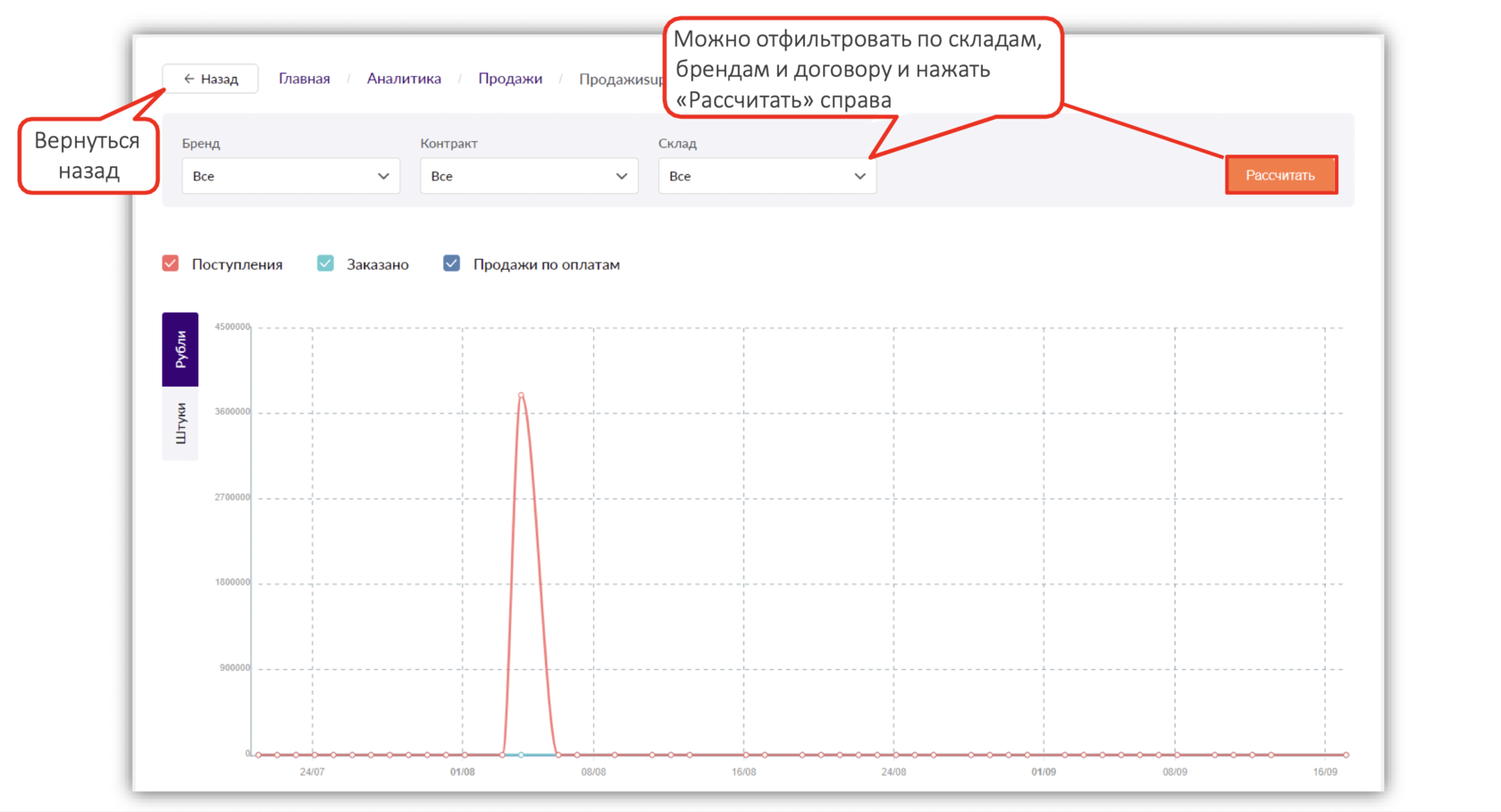Click the Поступления legend label

(237, 264)
